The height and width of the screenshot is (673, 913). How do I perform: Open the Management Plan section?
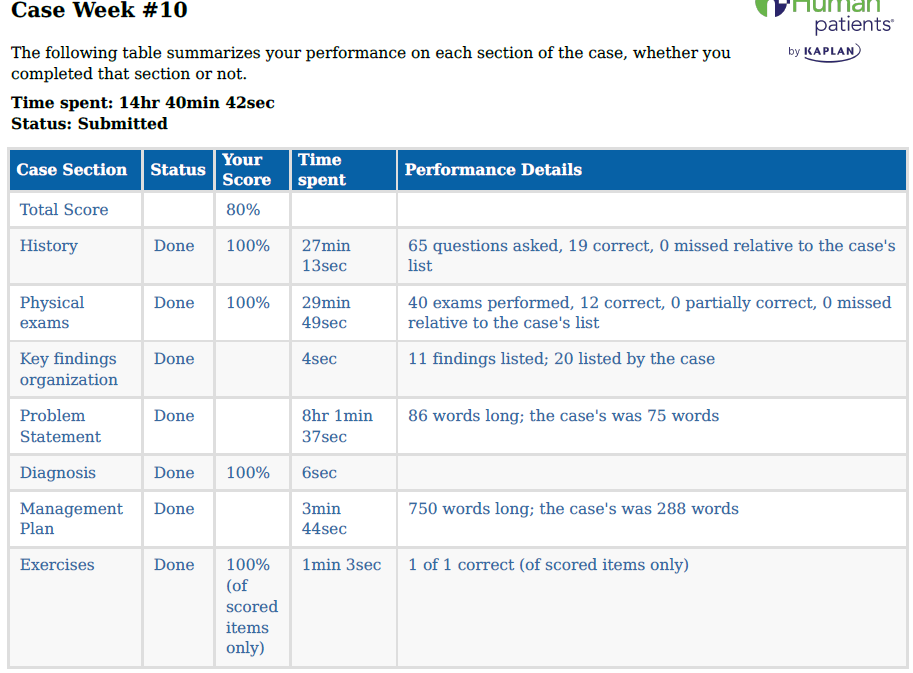71,519
